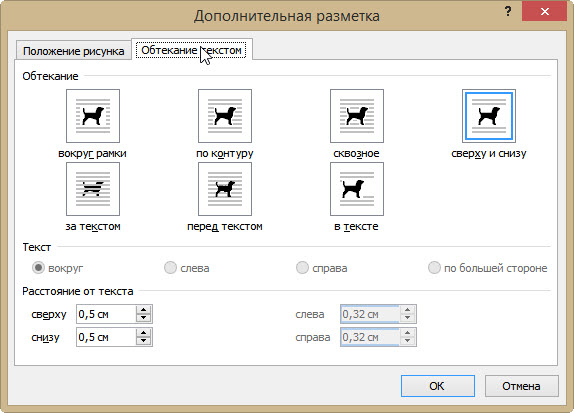
Task: Pick the 'в тексте' inline wrapping icon
Action: (357, 189)
